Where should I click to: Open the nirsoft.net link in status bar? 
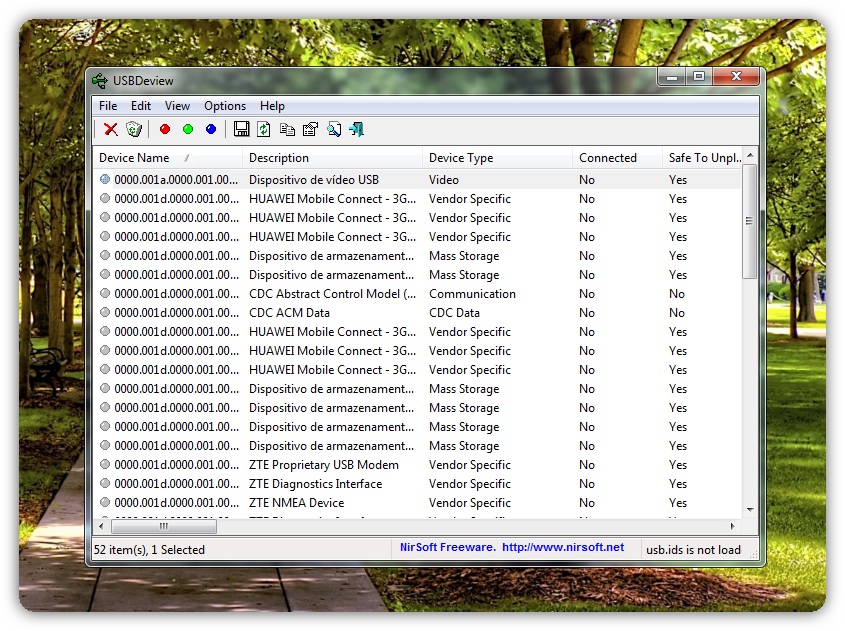(x=563, y=547)
